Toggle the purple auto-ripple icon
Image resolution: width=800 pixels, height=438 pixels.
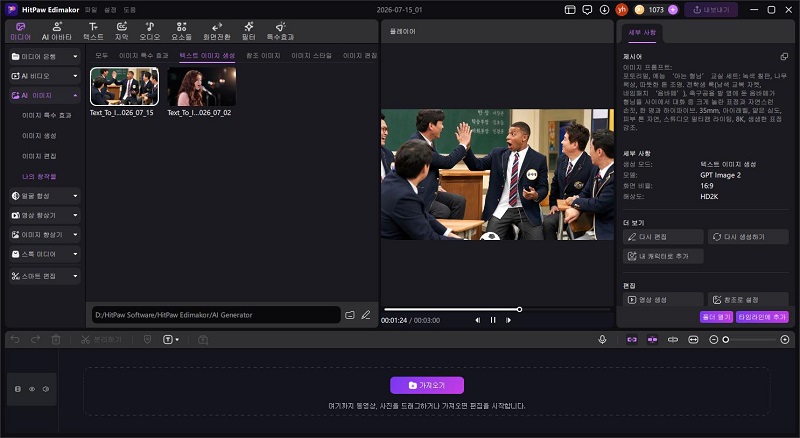[x=652, y=339]
